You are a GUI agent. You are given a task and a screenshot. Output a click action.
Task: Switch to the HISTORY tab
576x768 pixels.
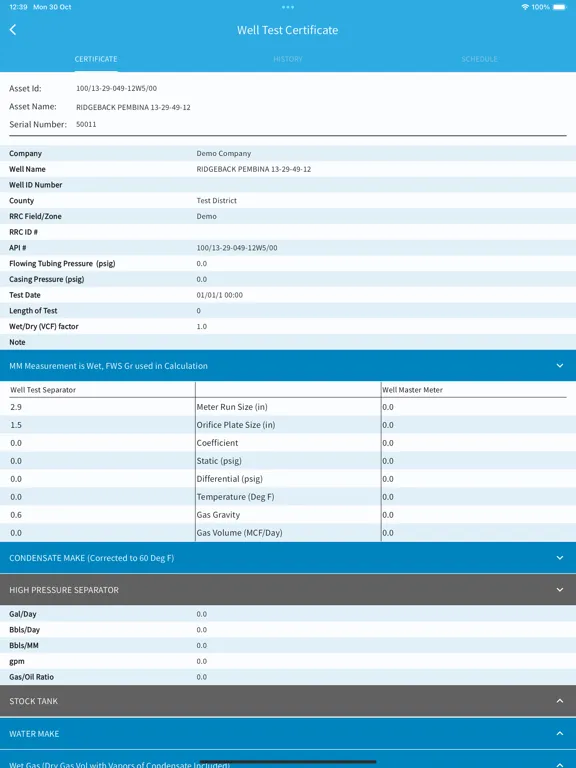click(x=288, y=59)
